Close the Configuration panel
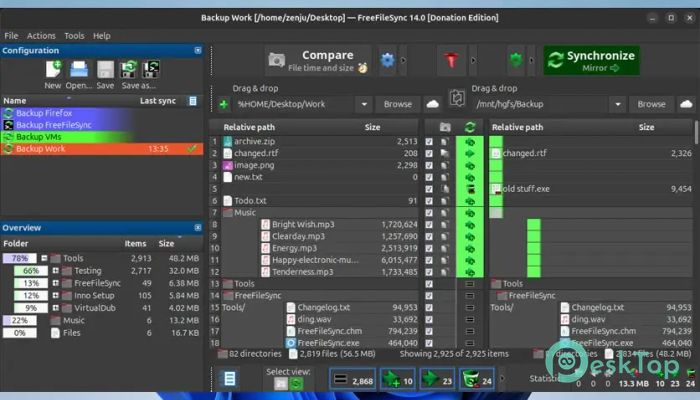Screen dimensions: 700x400 (x=198, y=50)
